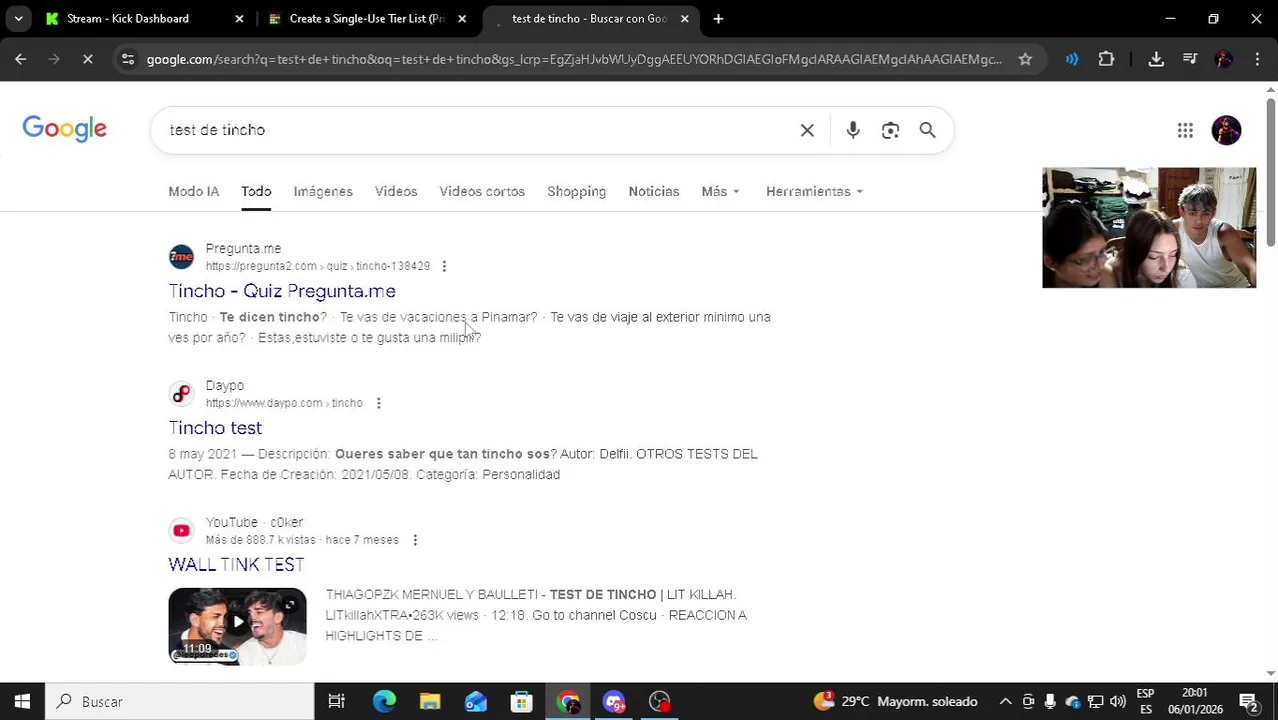The image size is (1278, 720).
Task: Open the volume control in system tray
Action: coord(1118,701)
